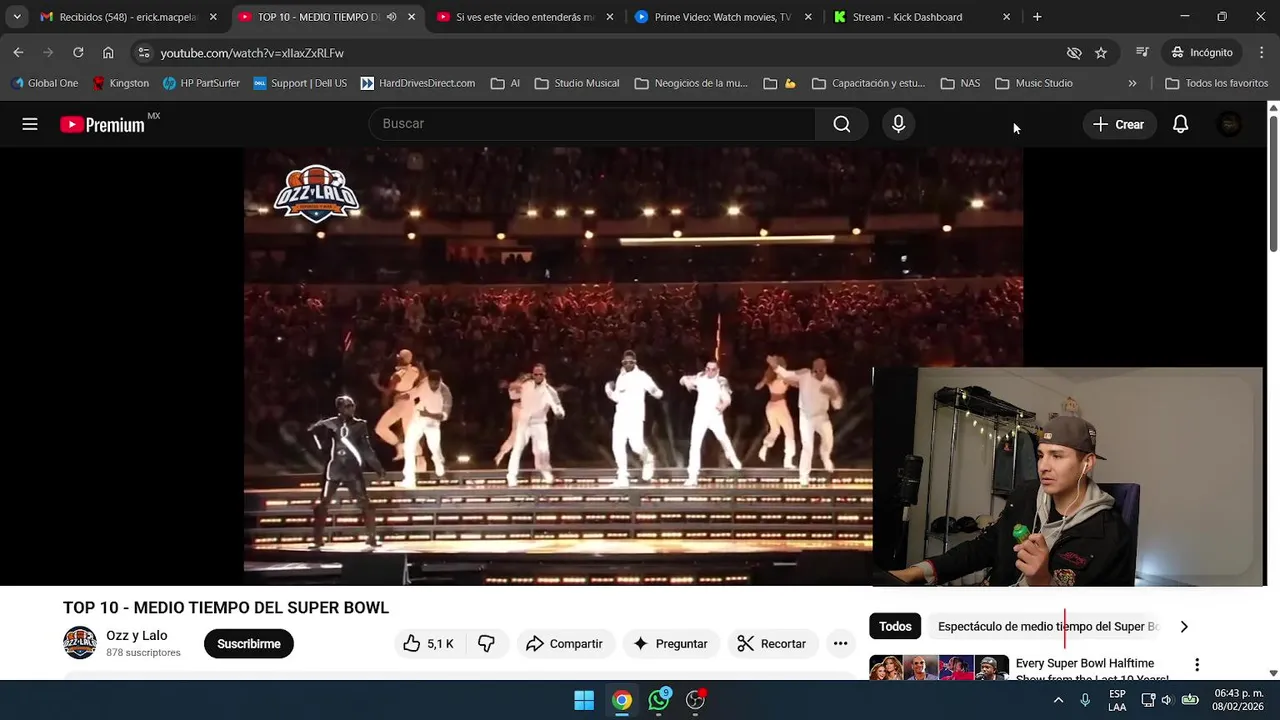The height and width of the screenshot is (720, 1280).
Task: Open Global One bookmark
Action: (x=45, y=83)
